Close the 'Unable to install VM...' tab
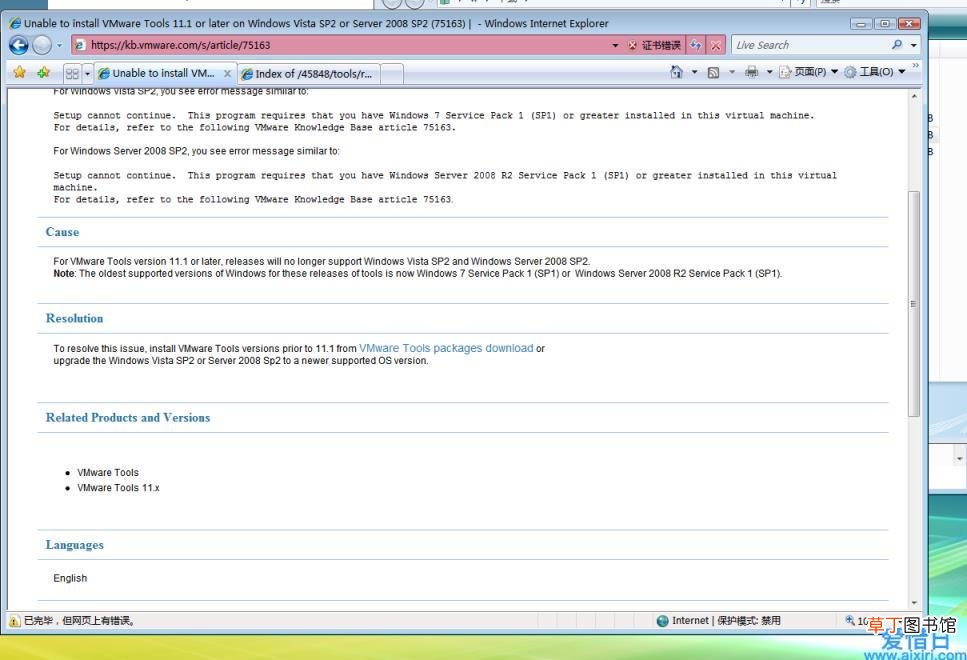This screenshot has height=660, width=967. [227, 73]
